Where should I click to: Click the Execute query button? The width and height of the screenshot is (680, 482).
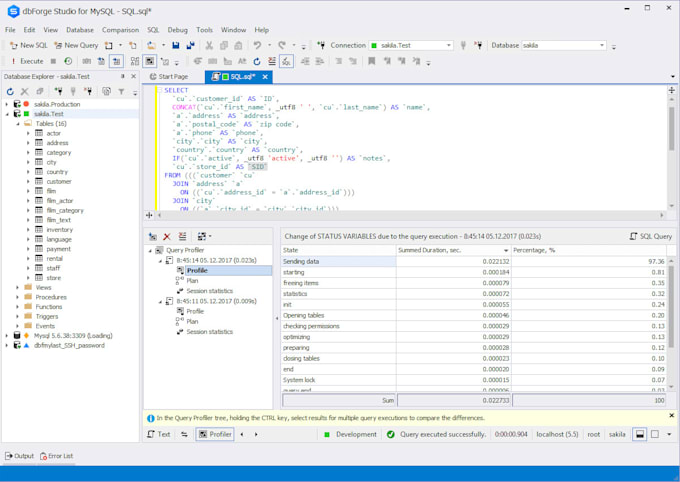coord(27,61)
